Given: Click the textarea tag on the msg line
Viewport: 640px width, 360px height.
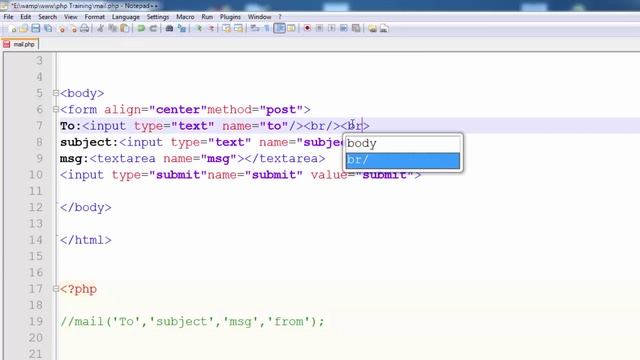Looking at the screenshot, I should click(x=122, y=158).
